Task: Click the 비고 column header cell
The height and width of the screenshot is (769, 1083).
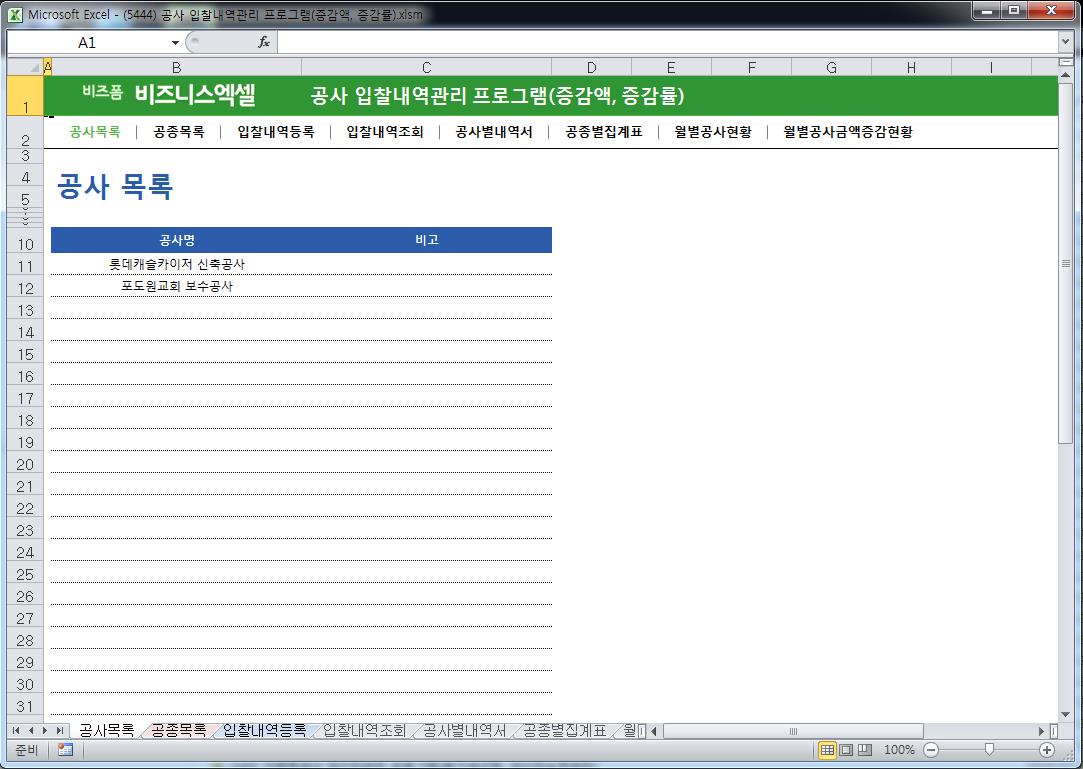Action: coord(427,240)
